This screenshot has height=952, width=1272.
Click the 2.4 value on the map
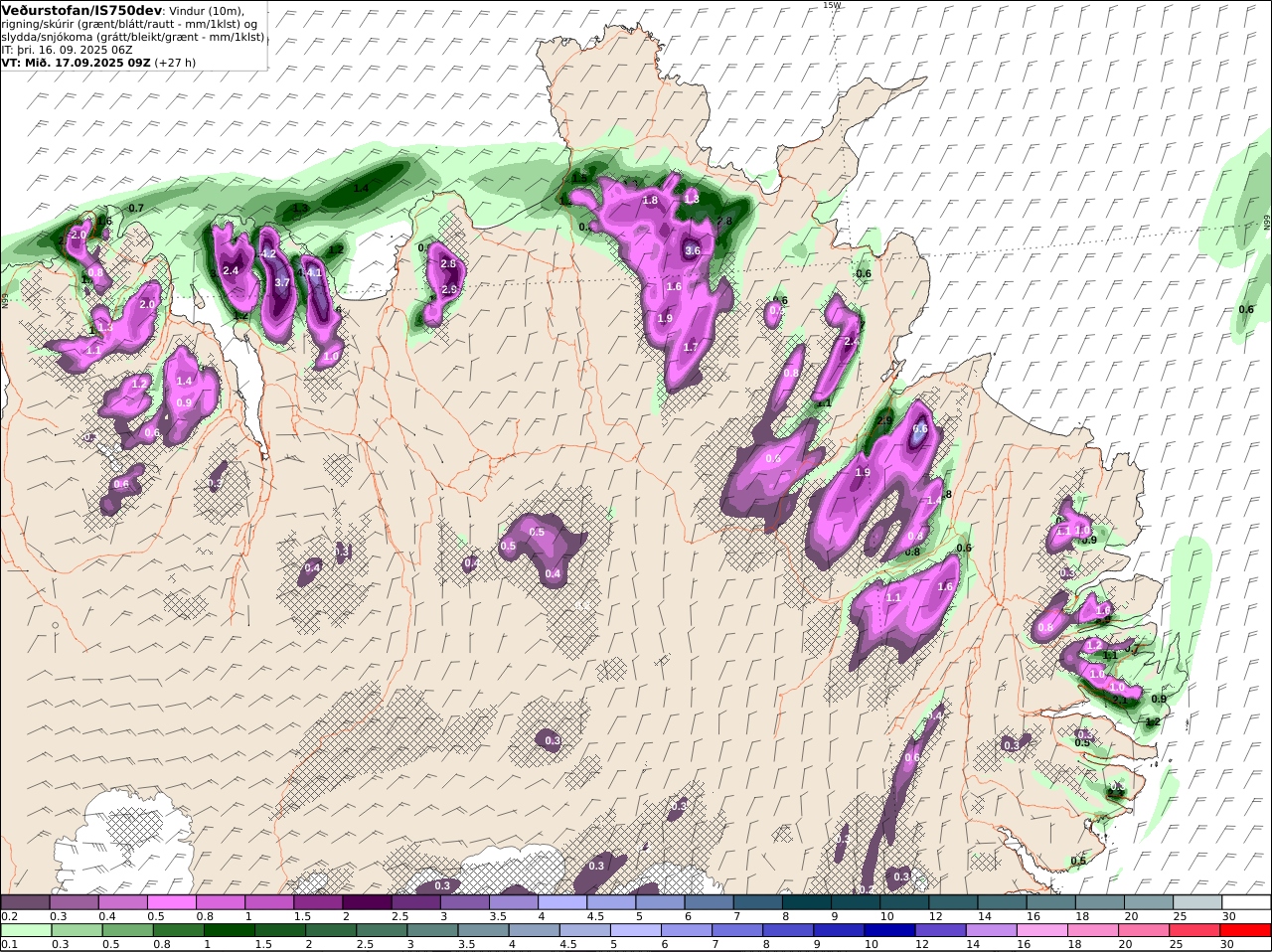point(232,270)
